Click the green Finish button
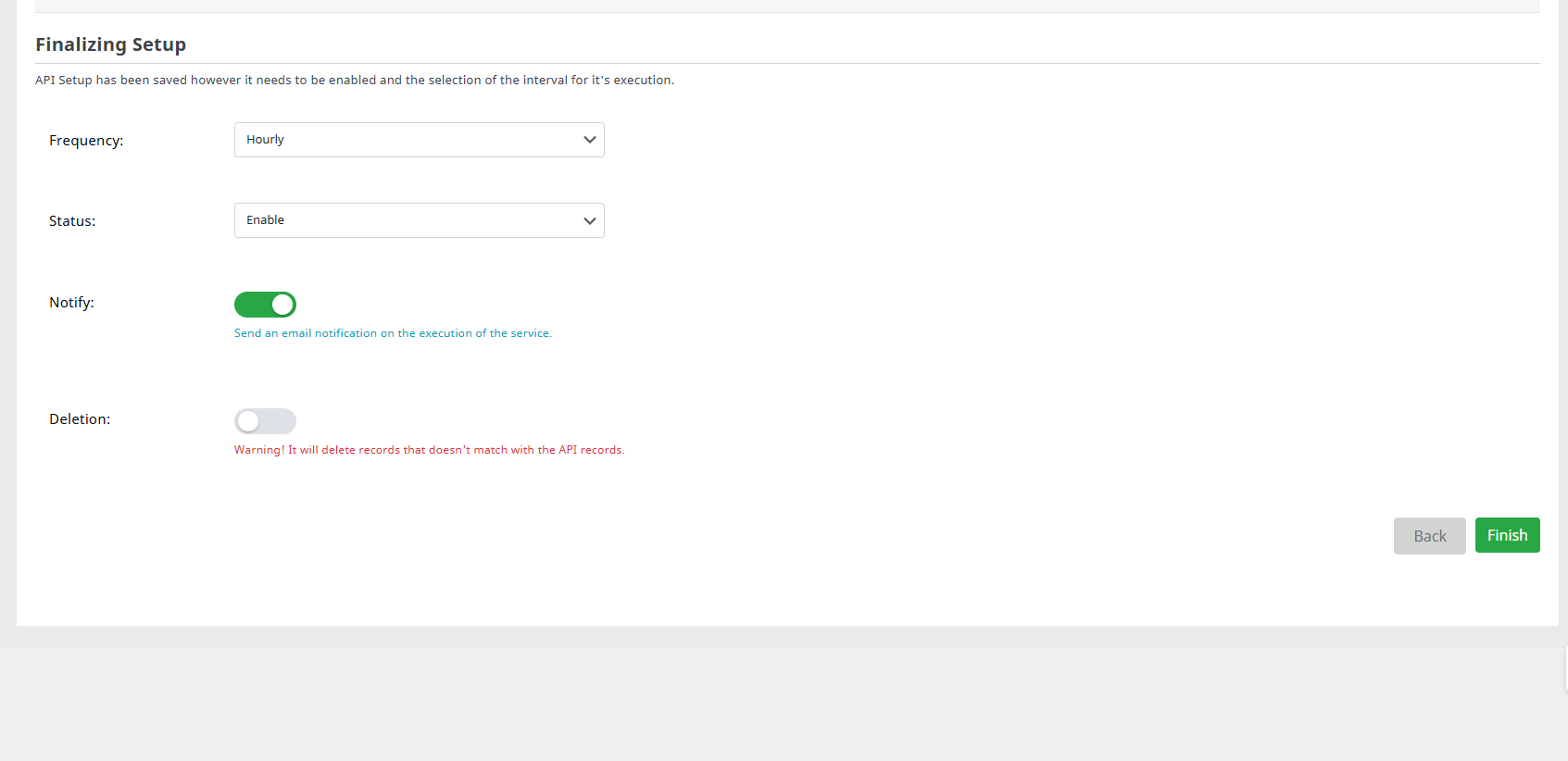 point(1507,535)
